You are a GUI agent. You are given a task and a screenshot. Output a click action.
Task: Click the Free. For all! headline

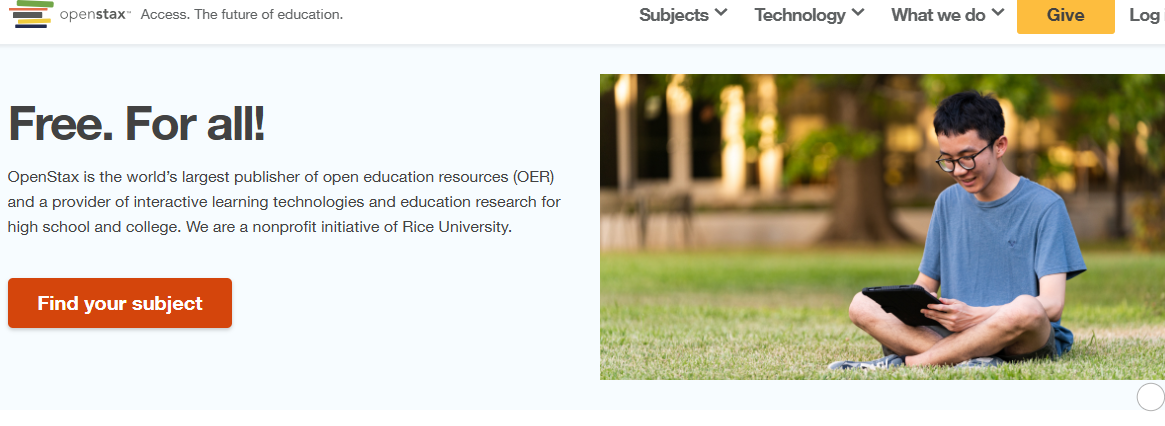pyautogui.click(x=137, y=124)
